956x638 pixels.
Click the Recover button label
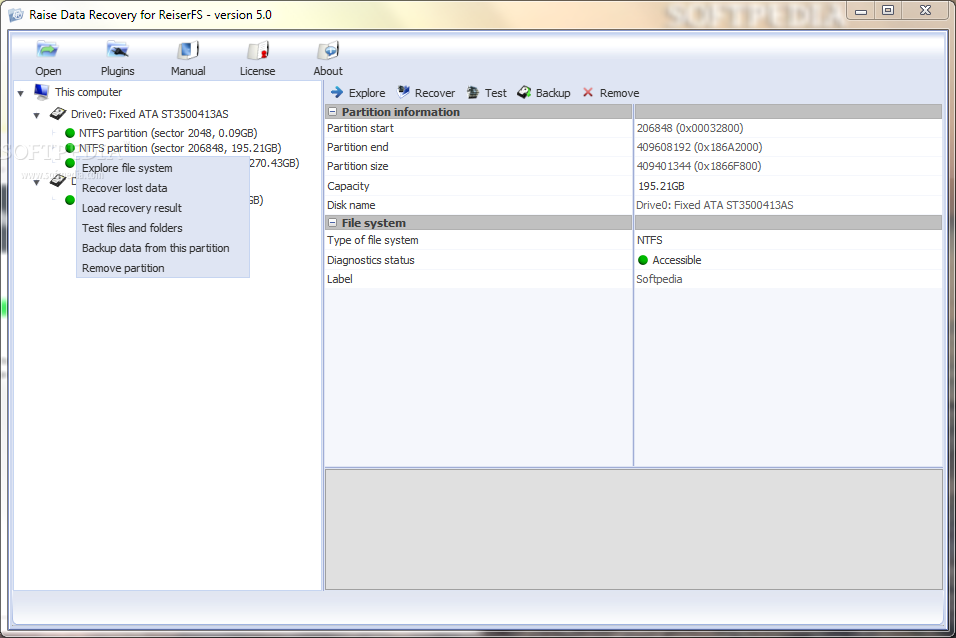point(435,93)
